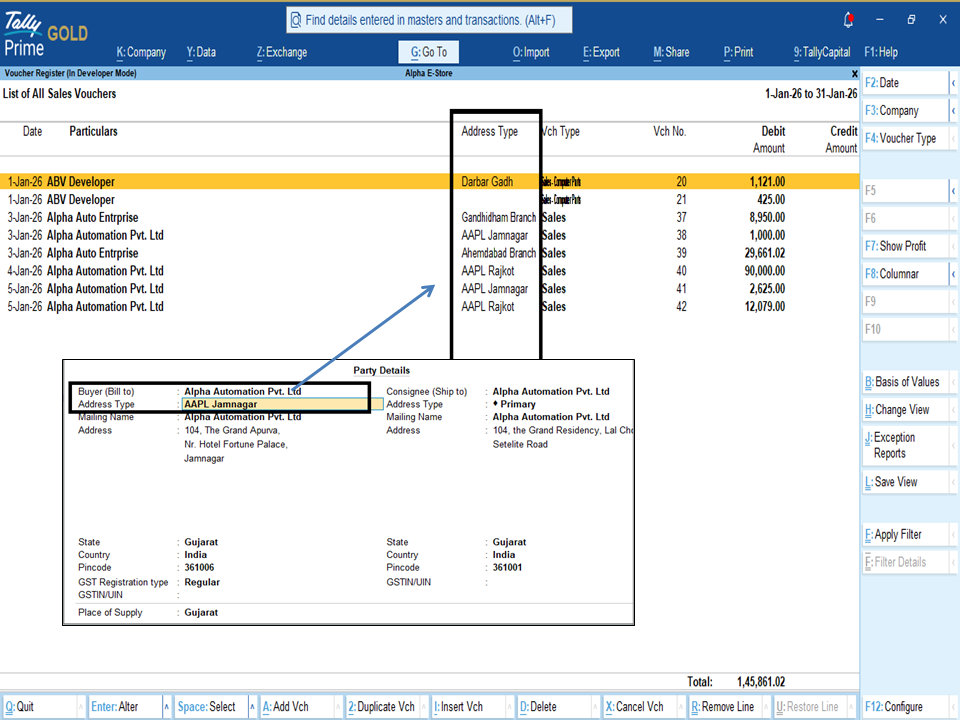The image size is (960, 720).
Task: Click the notification bell icon
Action: click(x=849, y=20)
